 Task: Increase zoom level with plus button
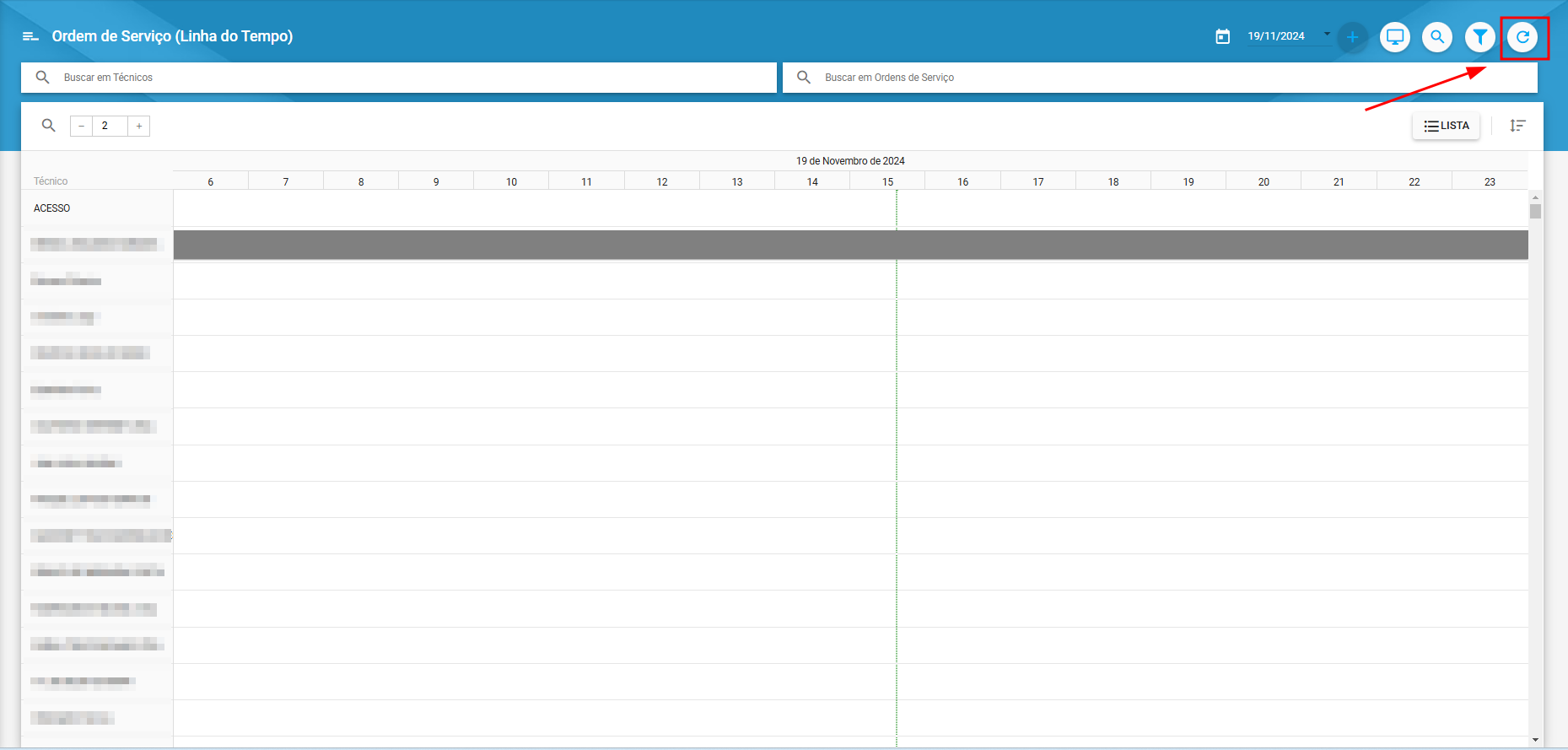coord(139,126)
